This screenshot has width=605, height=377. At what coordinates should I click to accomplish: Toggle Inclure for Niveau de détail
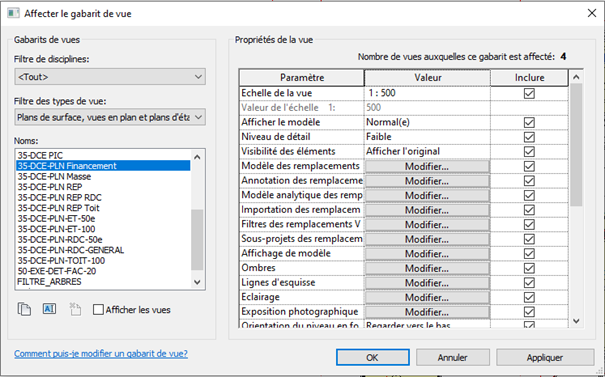529,137
